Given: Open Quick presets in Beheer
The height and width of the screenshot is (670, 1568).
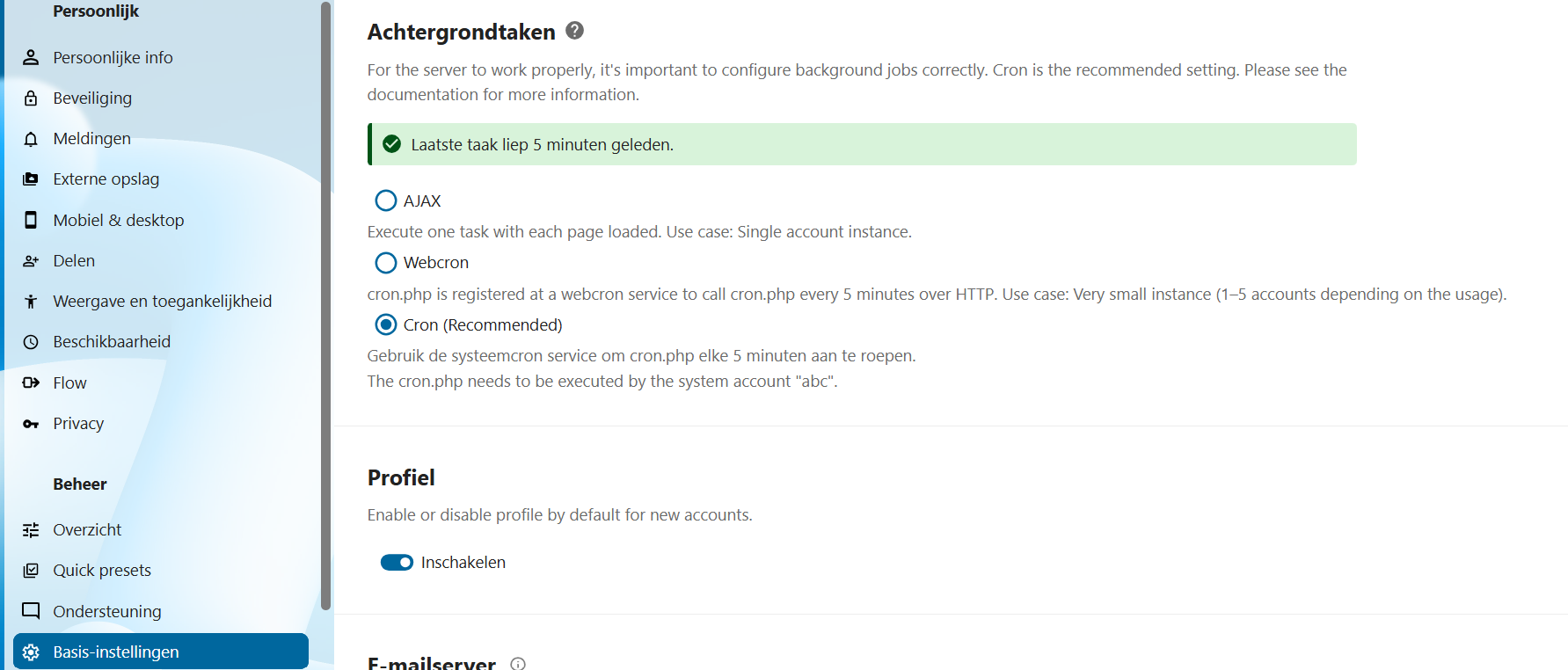Looking at the screenshot, I should point(102,571).
